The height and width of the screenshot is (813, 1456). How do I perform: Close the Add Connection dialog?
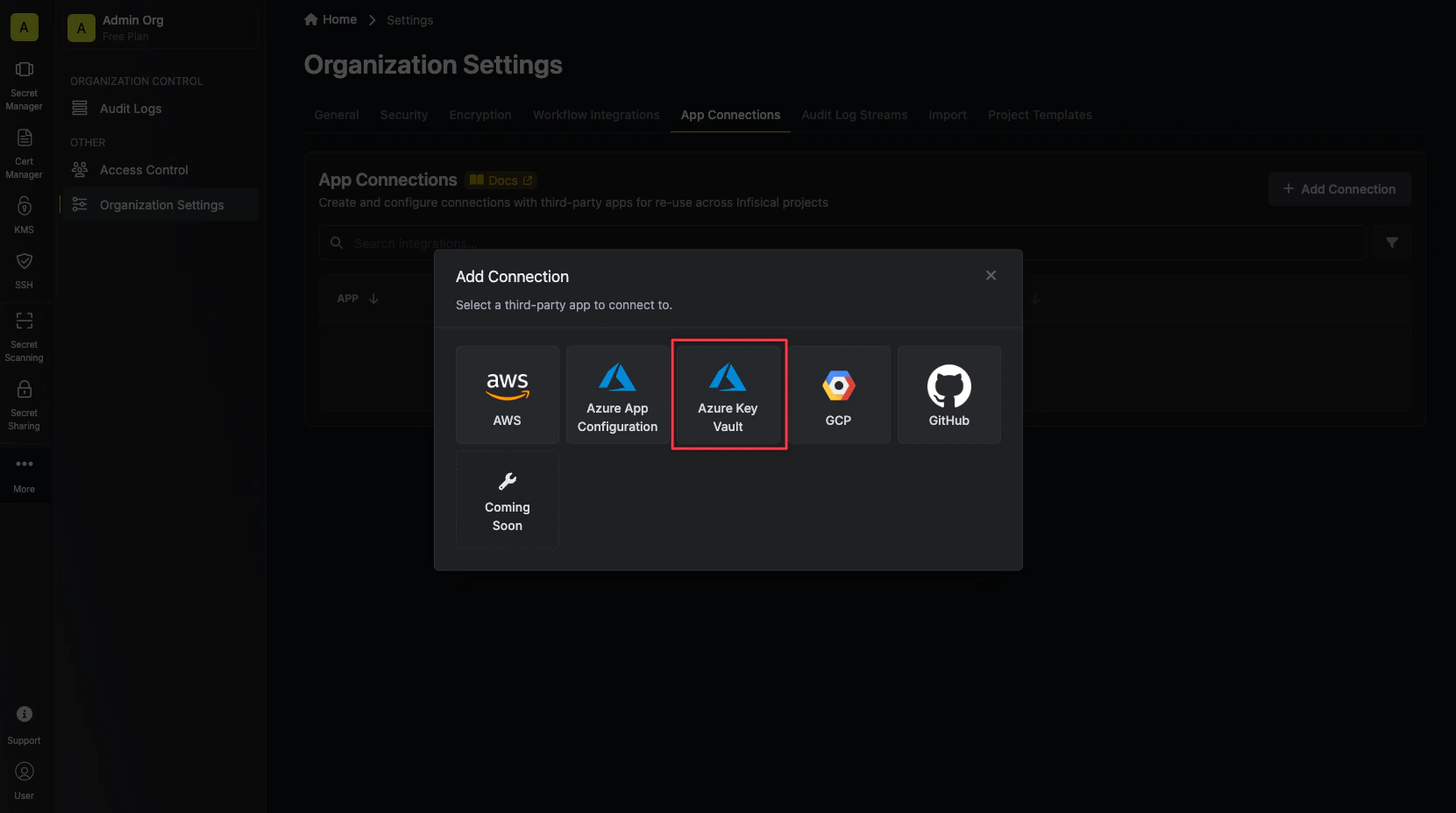991,275
